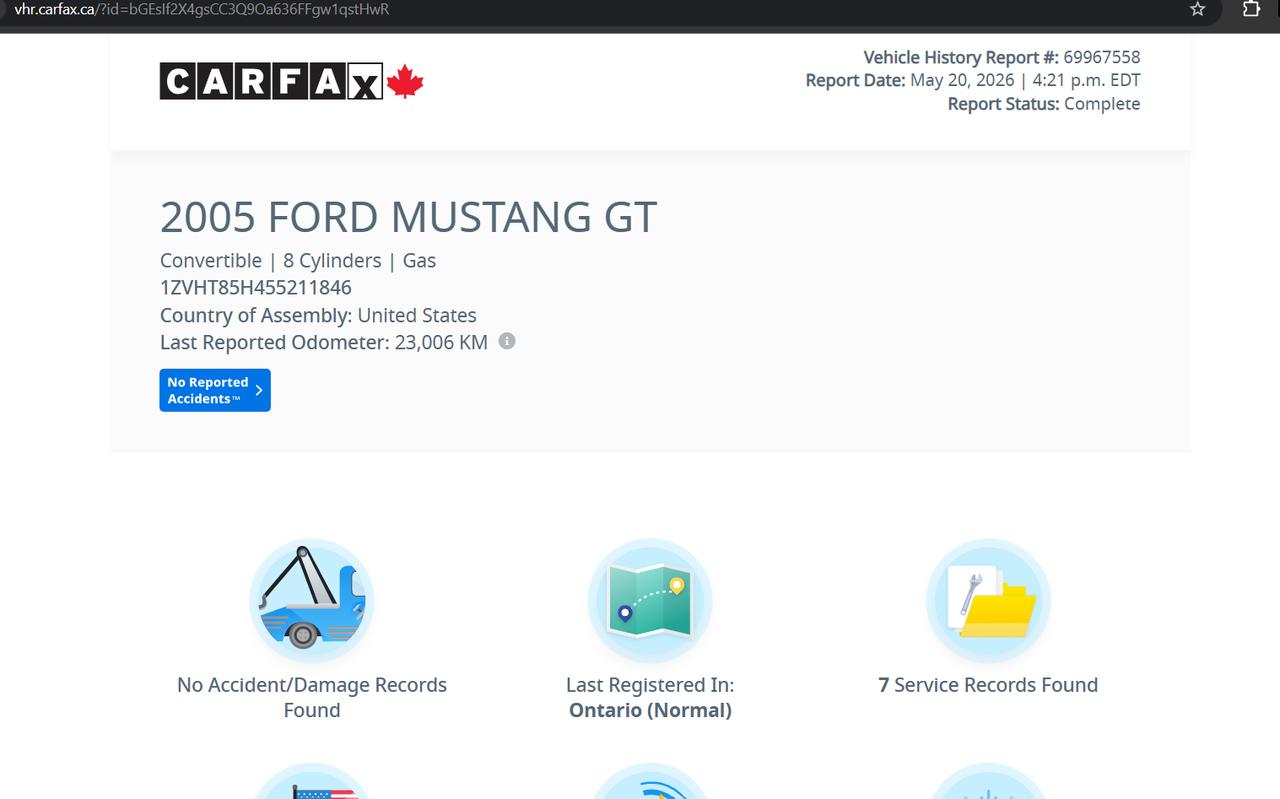Open the No Reported Accidents badge
Screen dimensions: 1280x799
tap(215, 390)
